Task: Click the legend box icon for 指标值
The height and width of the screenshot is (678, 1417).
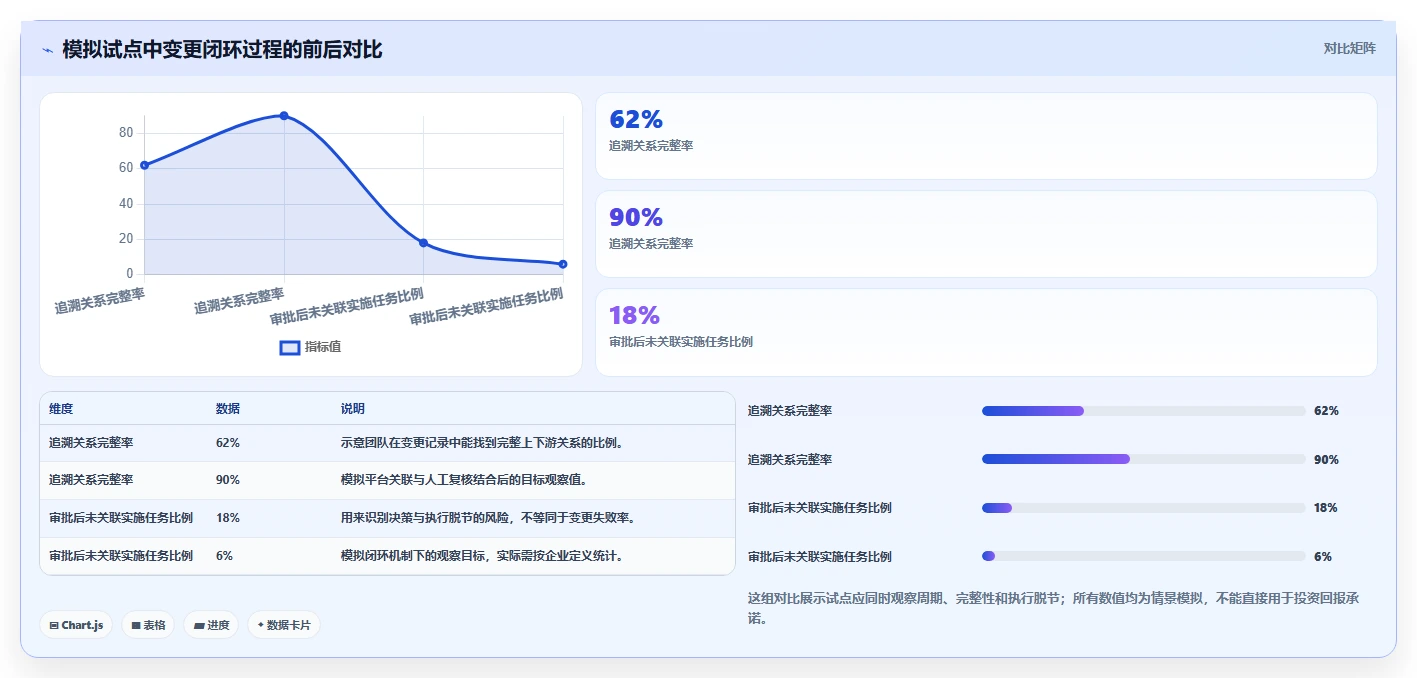Action: click(x=290, y=347)
